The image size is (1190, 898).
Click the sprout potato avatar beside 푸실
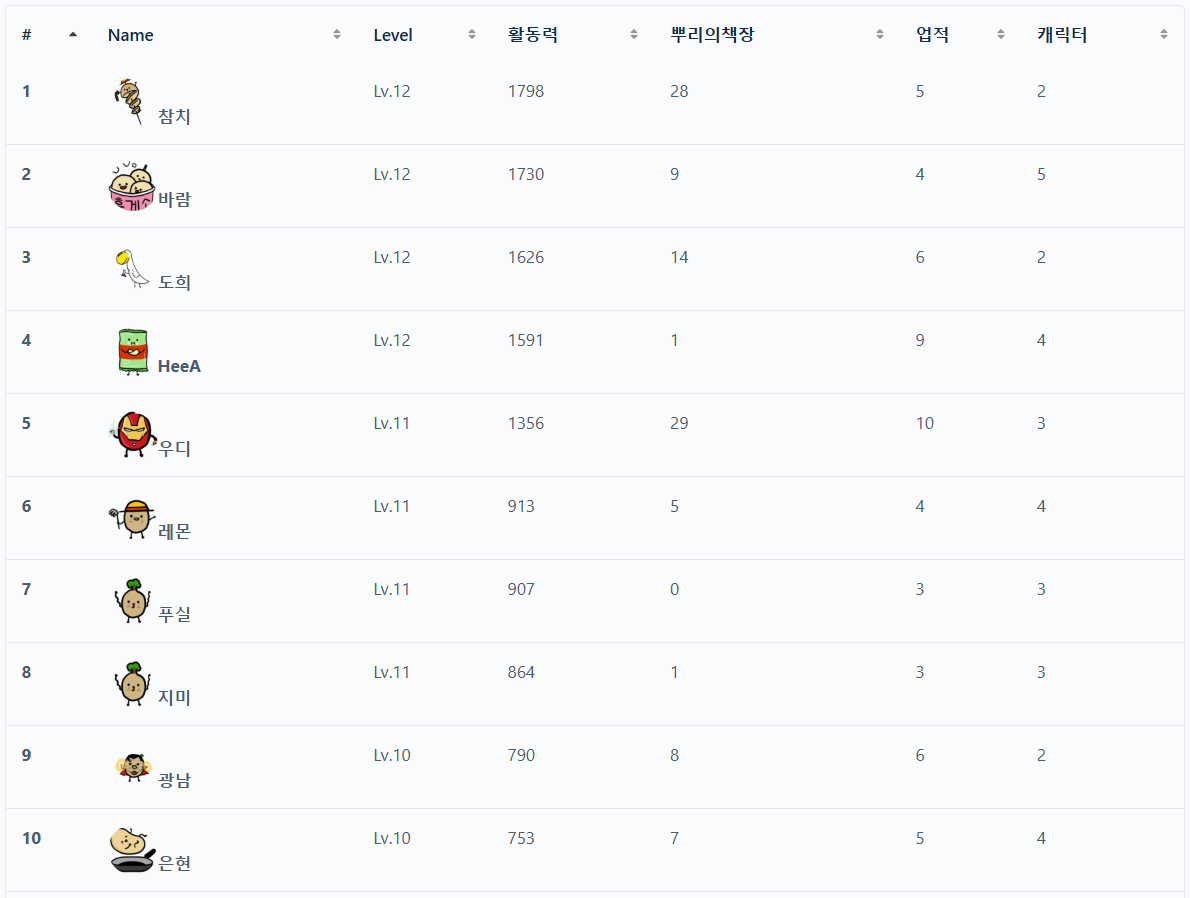[x=132, y=601]
